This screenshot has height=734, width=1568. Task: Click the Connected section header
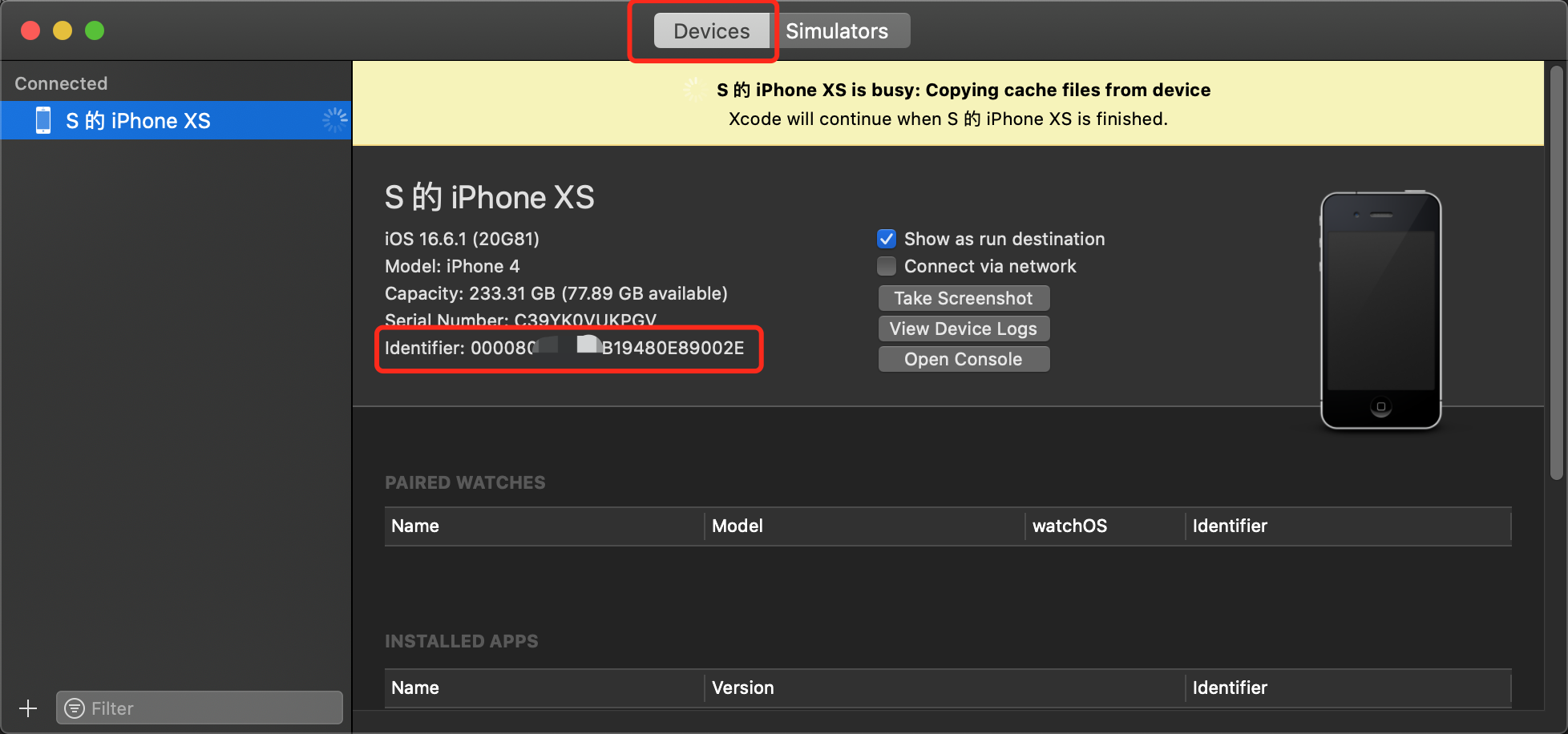[61, 83]
